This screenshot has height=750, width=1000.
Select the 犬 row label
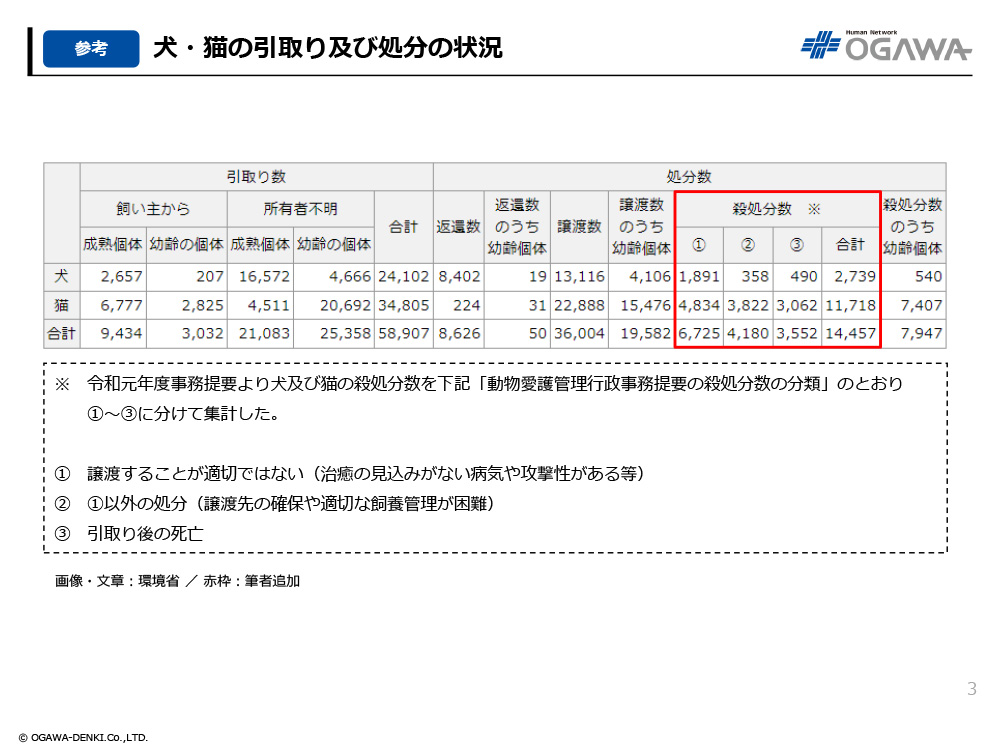62,277
